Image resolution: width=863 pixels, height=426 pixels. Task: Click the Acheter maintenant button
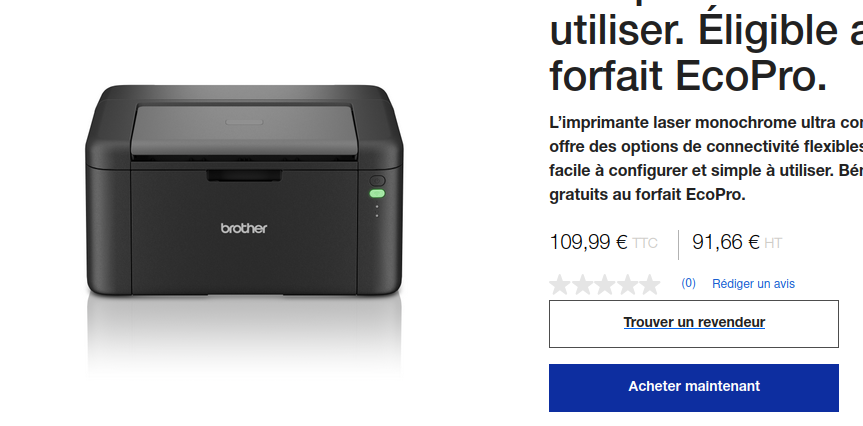[x=694, y=387]
